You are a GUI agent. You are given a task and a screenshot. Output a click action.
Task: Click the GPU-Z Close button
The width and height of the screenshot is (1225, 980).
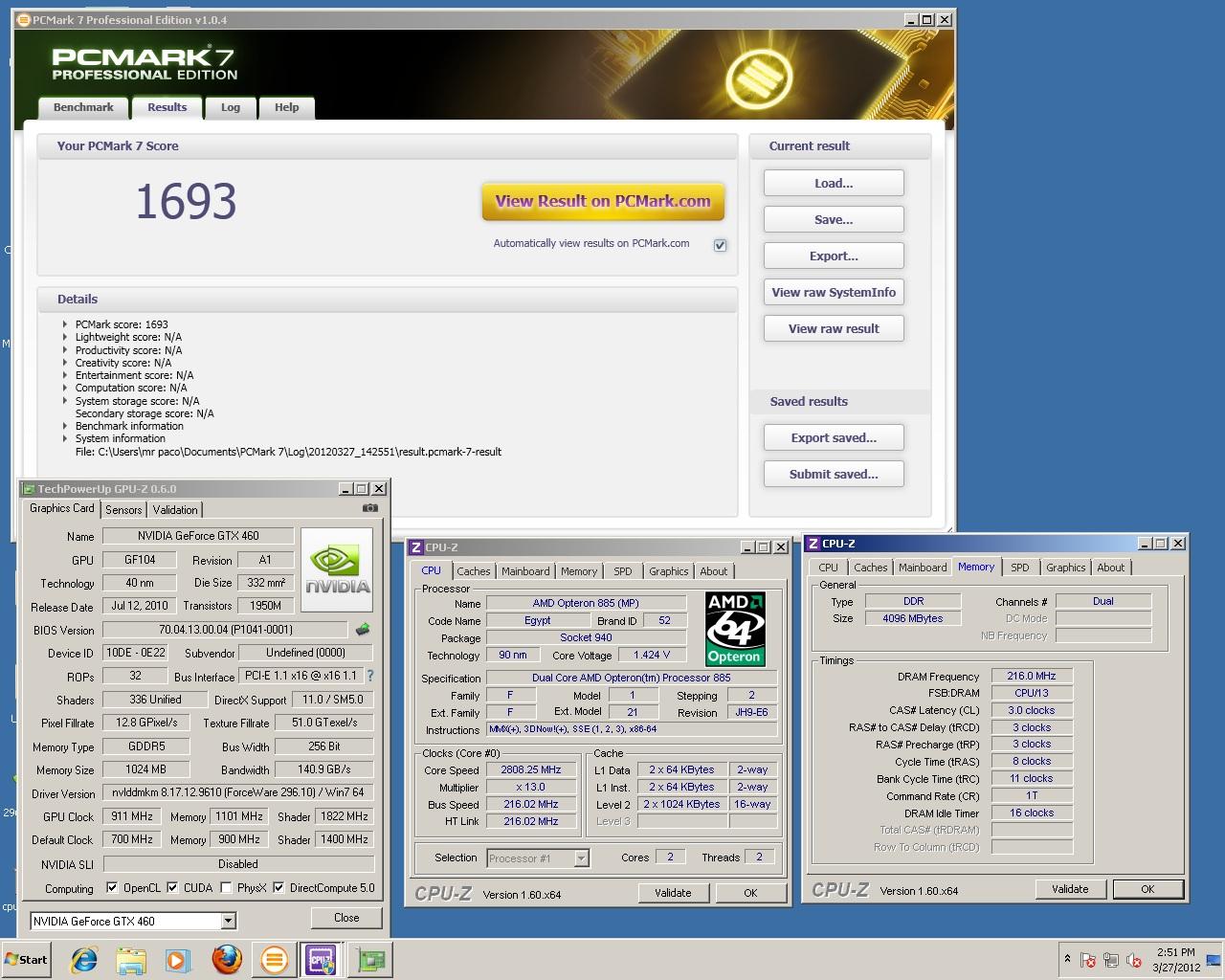point(346,917)
